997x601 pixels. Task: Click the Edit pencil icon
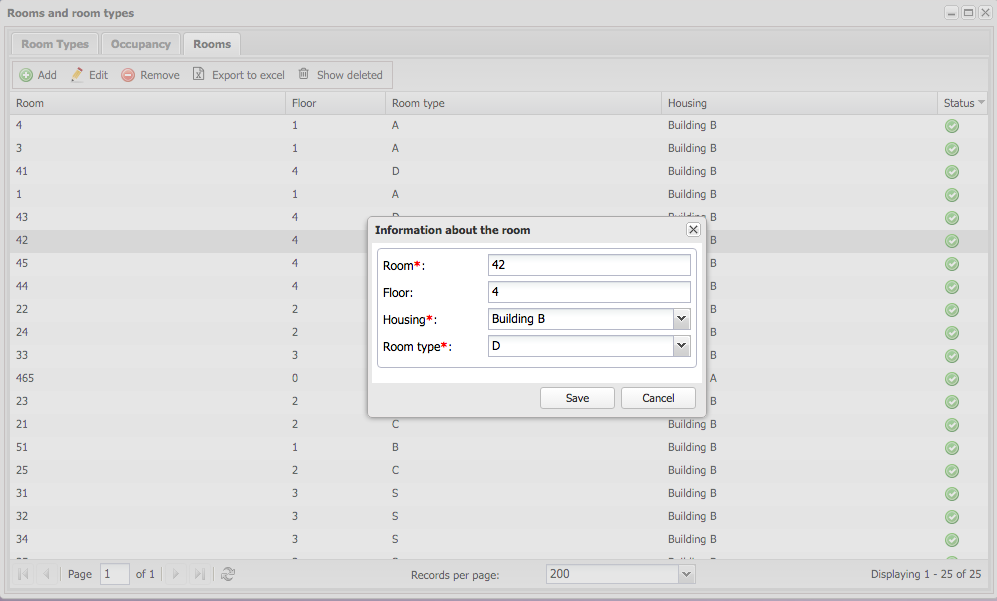coord(77,74)
